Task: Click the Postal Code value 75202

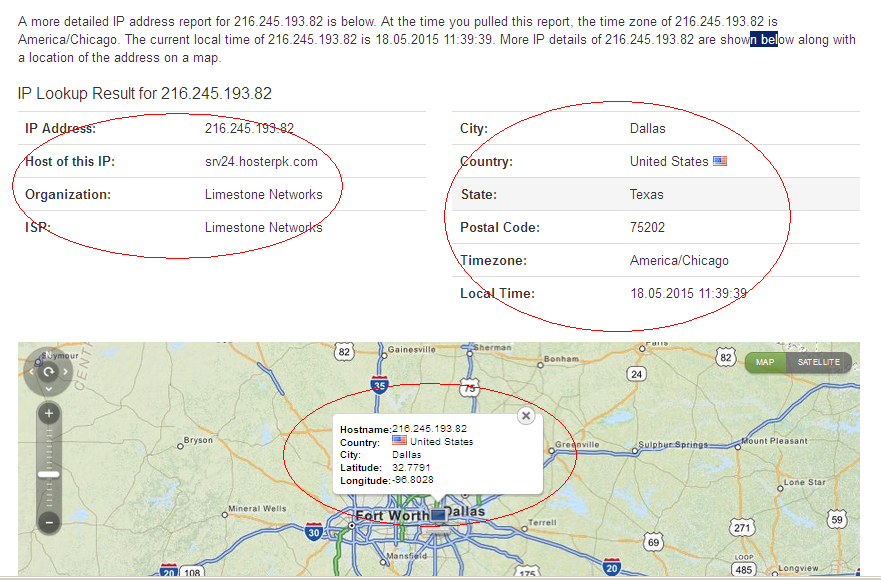Action: point(647,228)
